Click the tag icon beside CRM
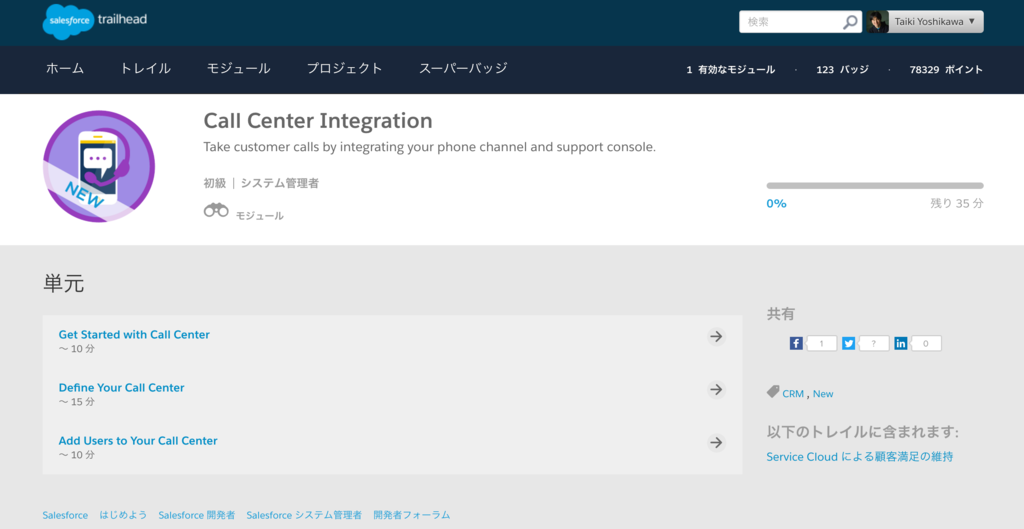This screenshot has height=529, width=1024. pyautogui.click(x=773, y=392)
